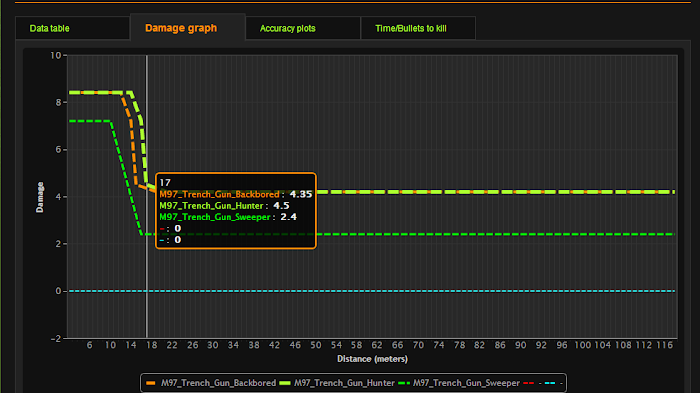Viewport: 700px width, 393px height.
Task: Click the green Sweeper legend color marker
Action: coord(404,383)
